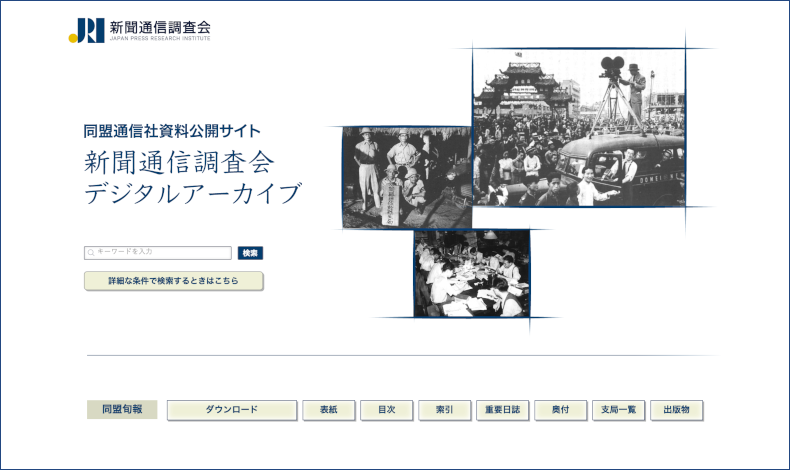Screen dimensions: 790x470
Task: Click the 新聞通信調査会 text beside the logo
Action: coord(160,26)
